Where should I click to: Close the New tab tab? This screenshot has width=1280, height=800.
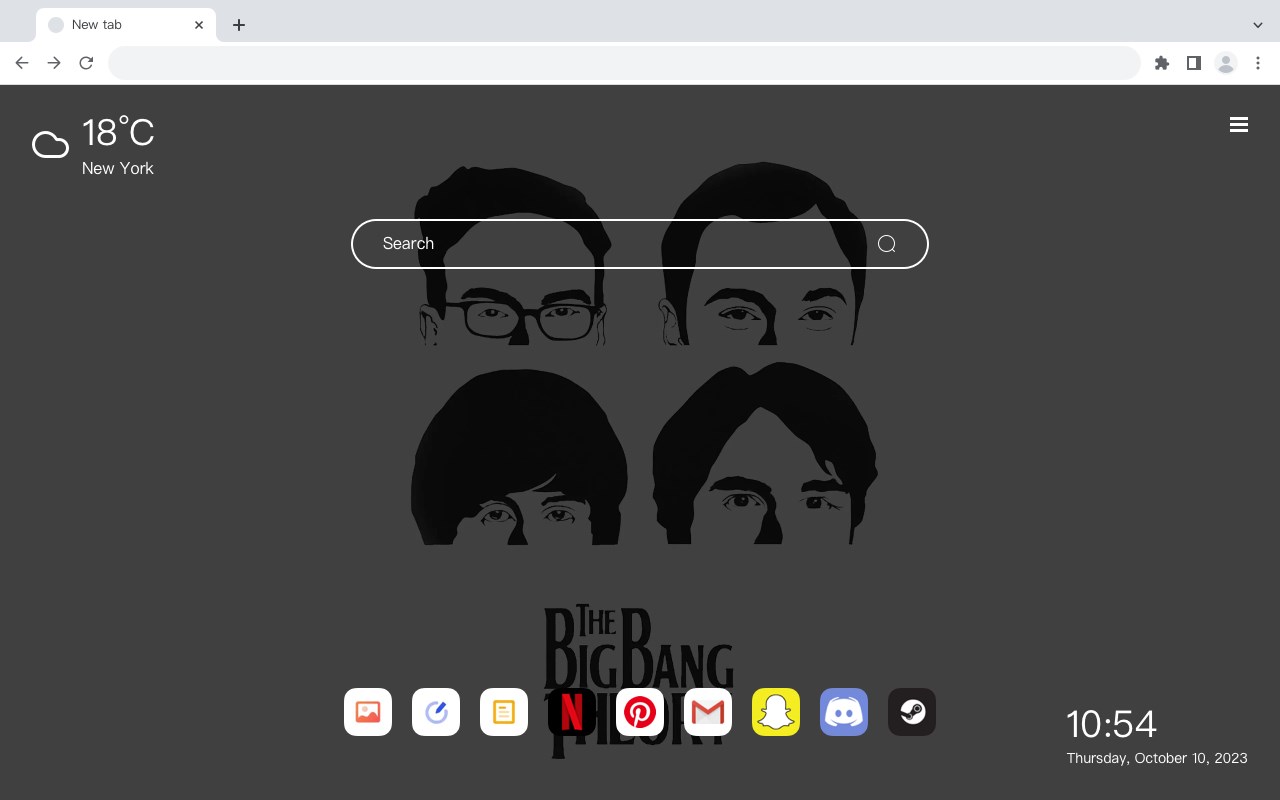(199, 25)
